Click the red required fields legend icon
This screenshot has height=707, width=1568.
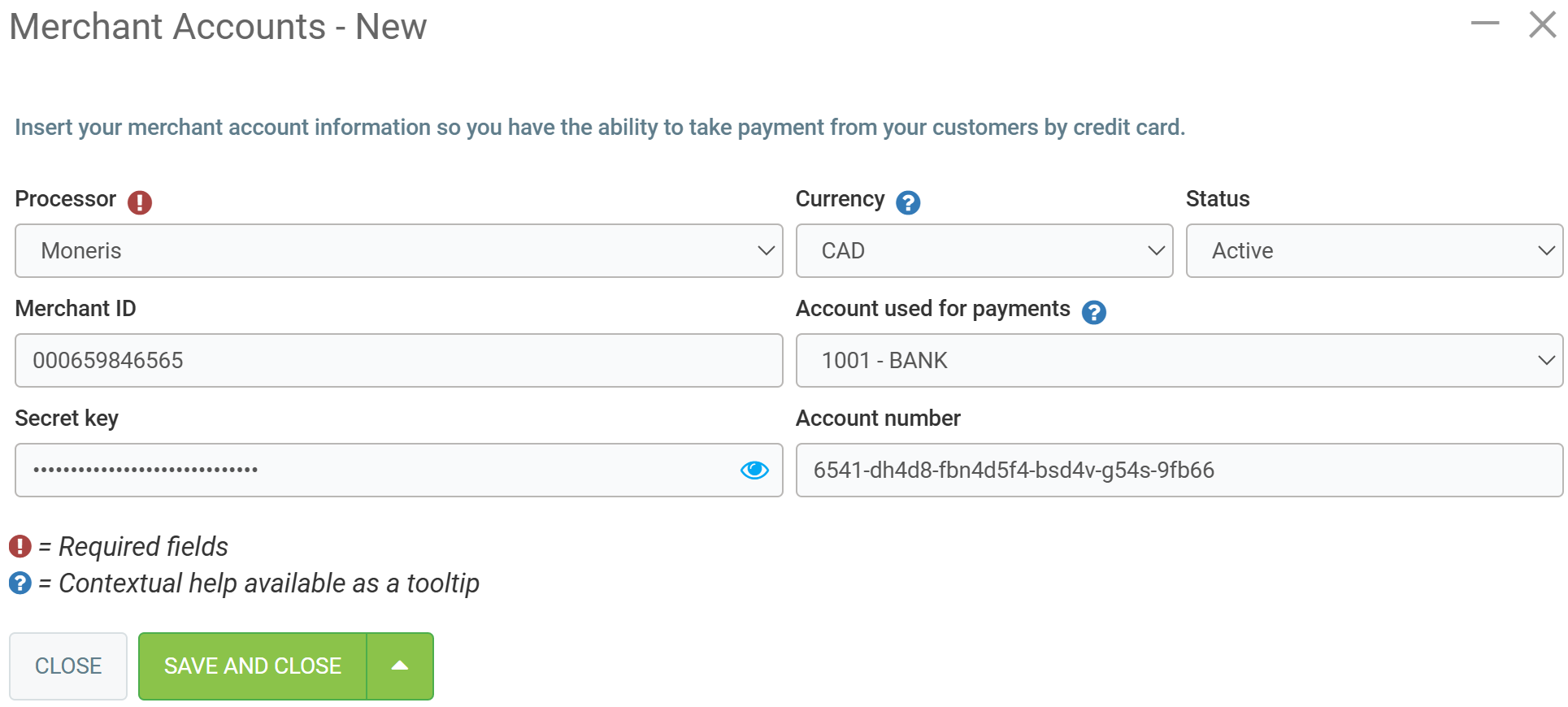(x=20, y=546)
